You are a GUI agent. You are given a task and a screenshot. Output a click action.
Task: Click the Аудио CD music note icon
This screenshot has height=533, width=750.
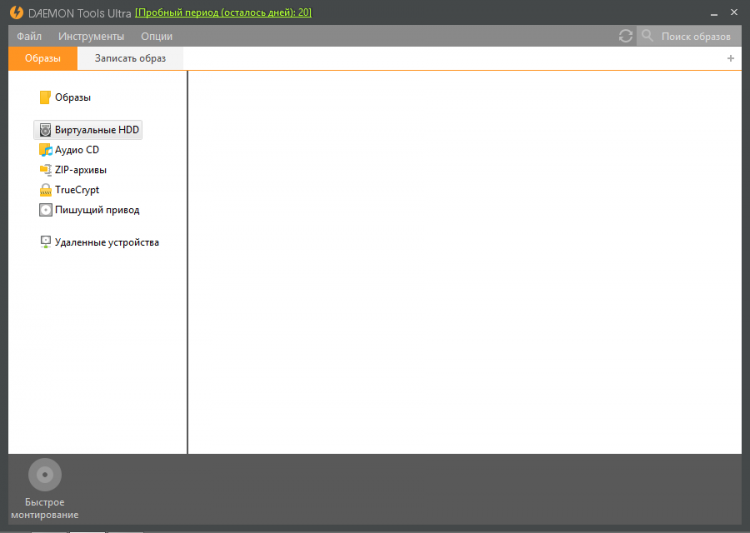[x=45, y=150]
